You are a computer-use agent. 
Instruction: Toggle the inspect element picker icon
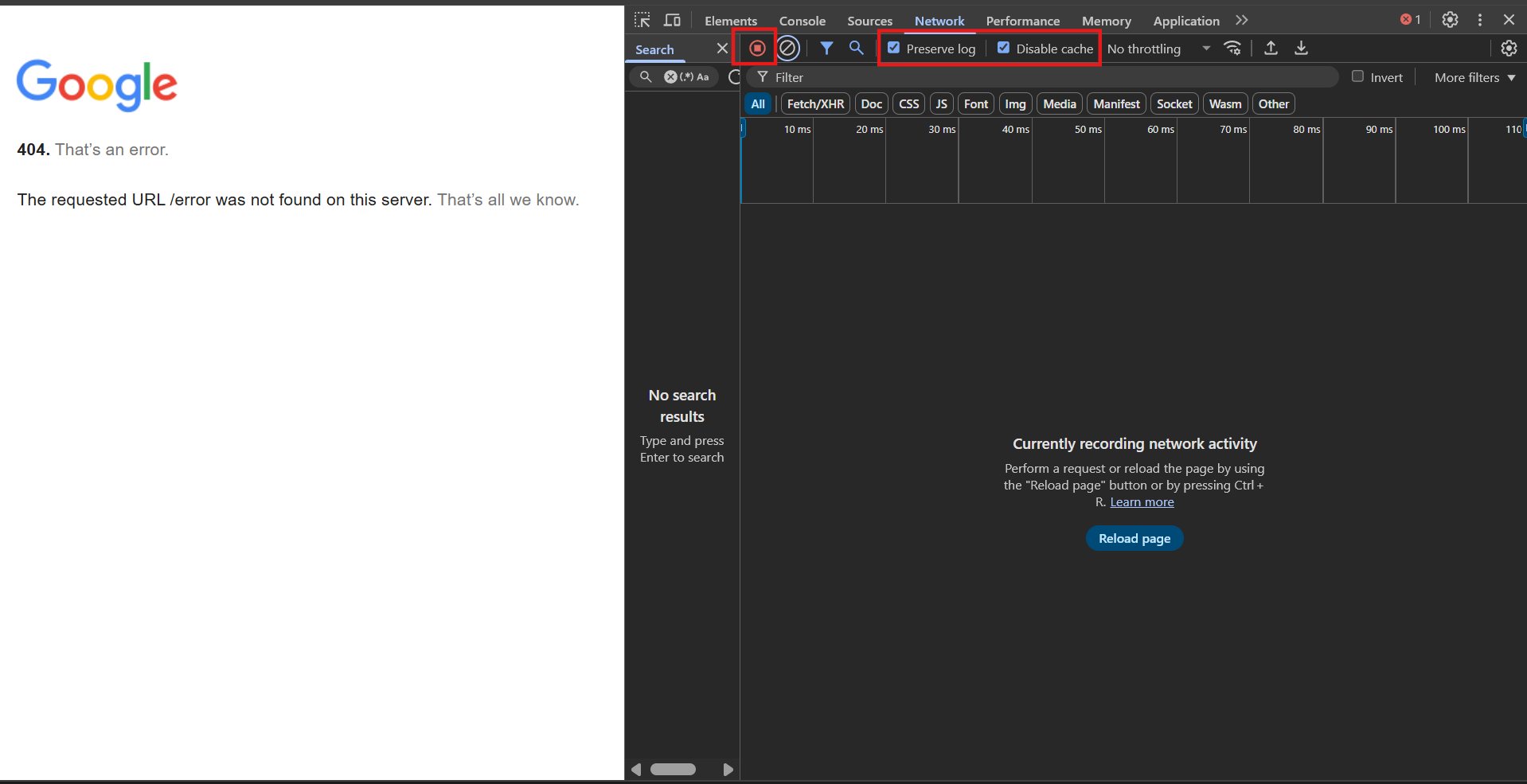pyautogui.click(x=642, y=20)
